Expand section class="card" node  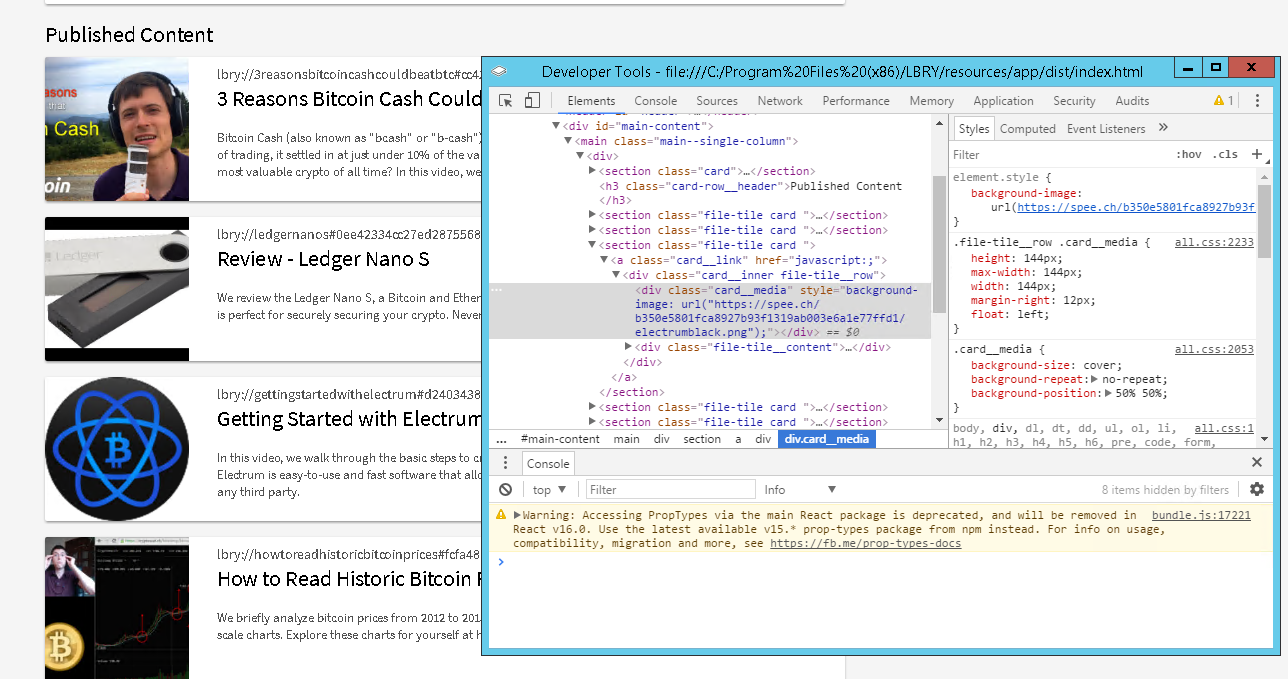pos(593,171)
